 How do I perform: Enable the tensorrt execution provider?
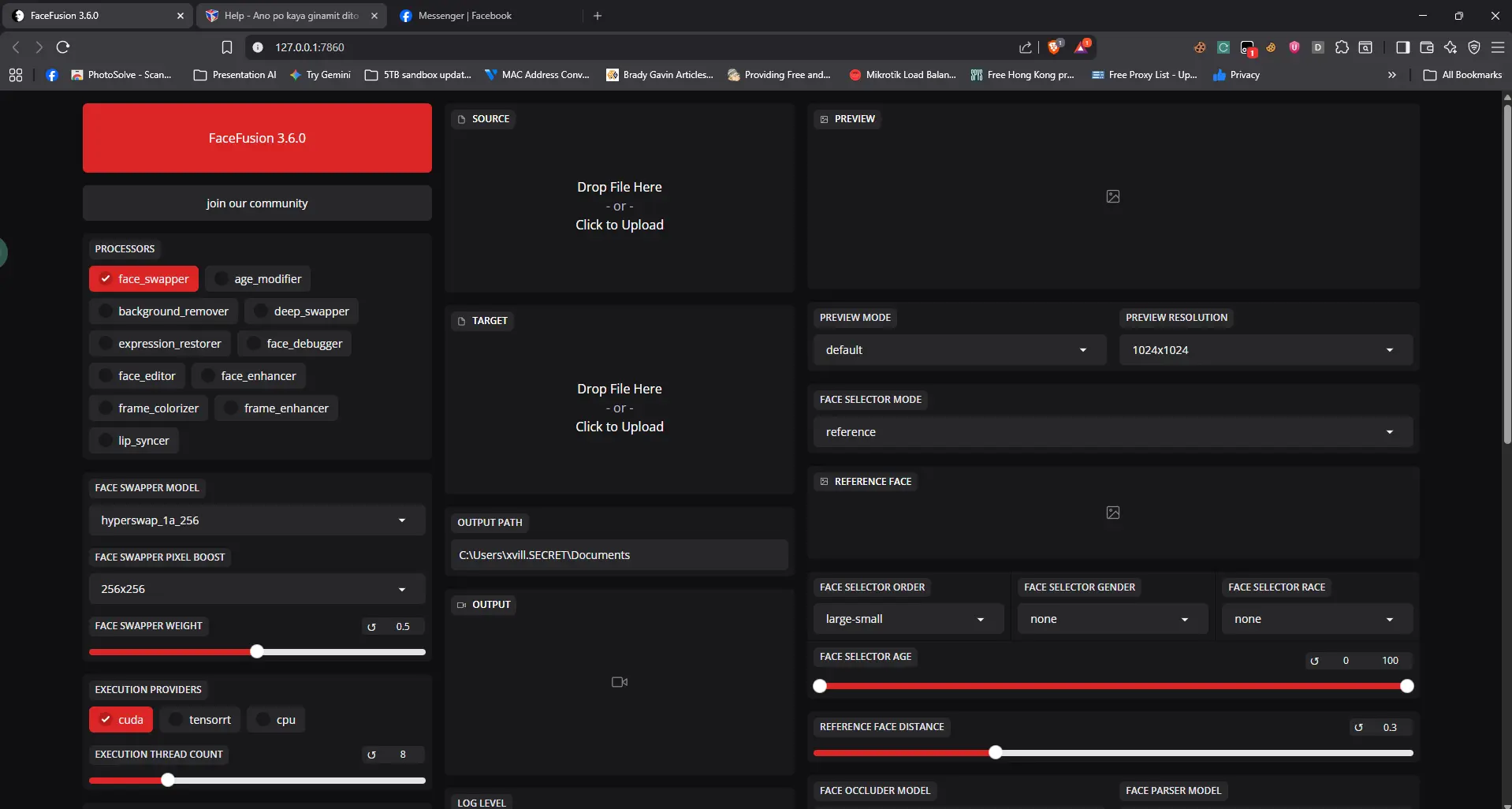coord(199,719)
